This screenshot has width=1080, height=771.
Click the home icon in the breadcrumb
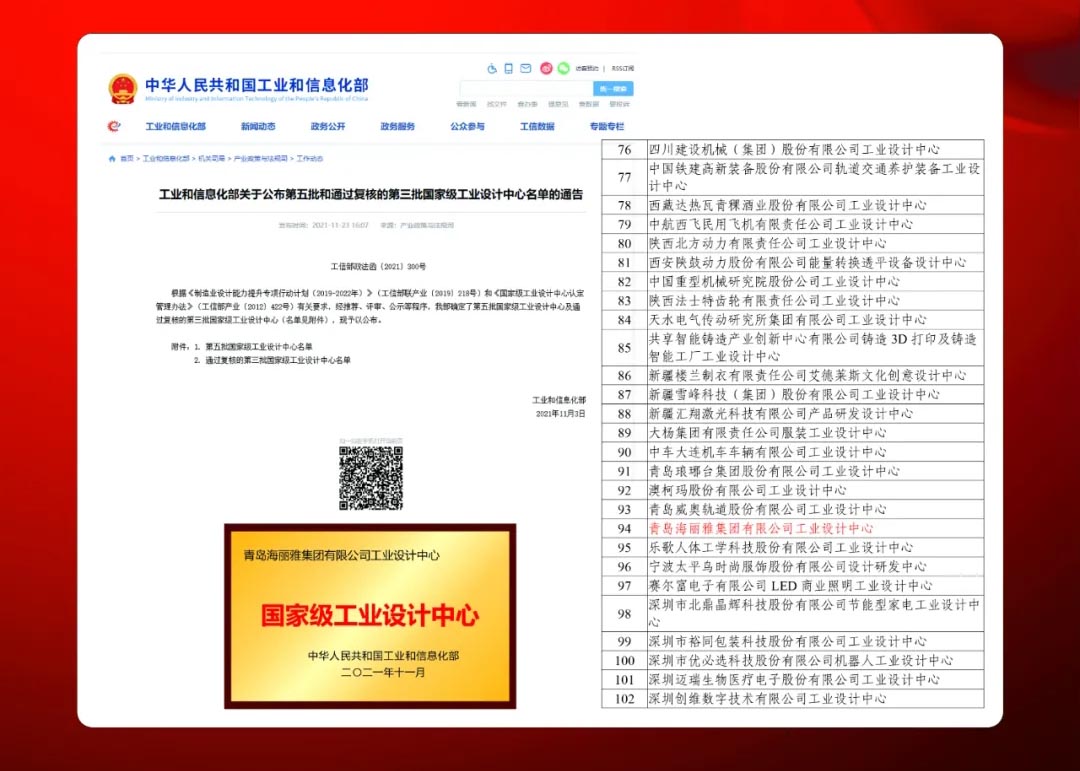(111, 158)
